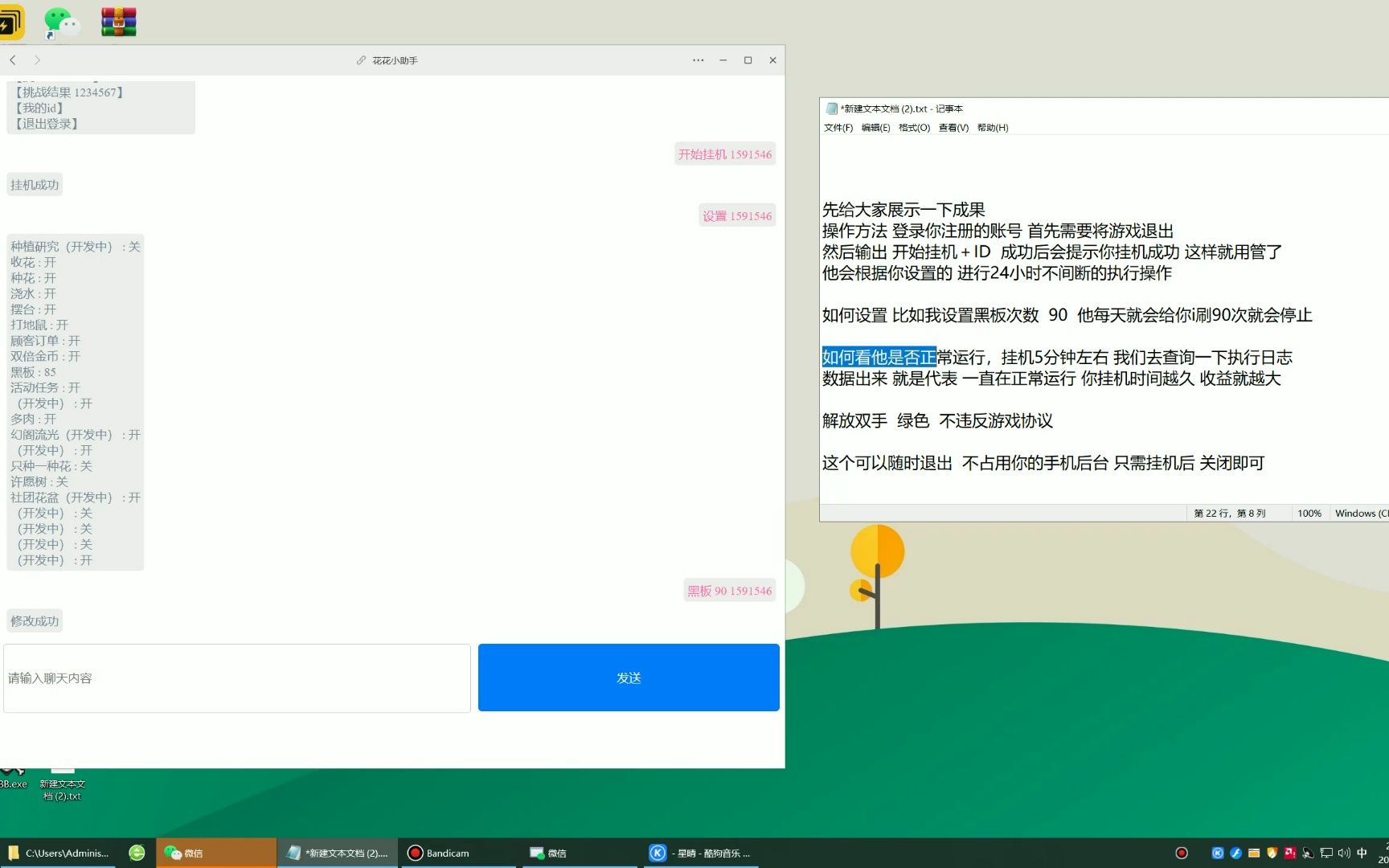Minimize the 花花小助手 window
This screenshot has width=1389, height=868.
point(723,60)
